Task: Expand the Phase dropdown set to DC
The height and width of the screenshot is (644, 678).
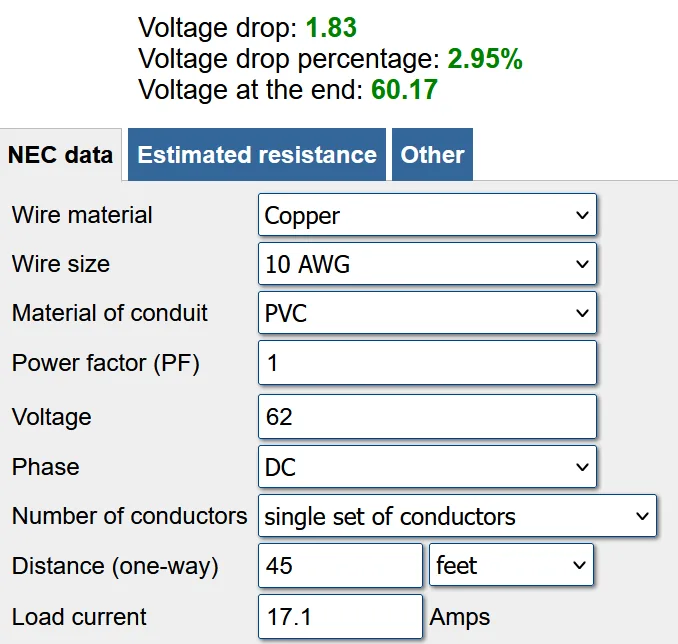Action: 427,467
